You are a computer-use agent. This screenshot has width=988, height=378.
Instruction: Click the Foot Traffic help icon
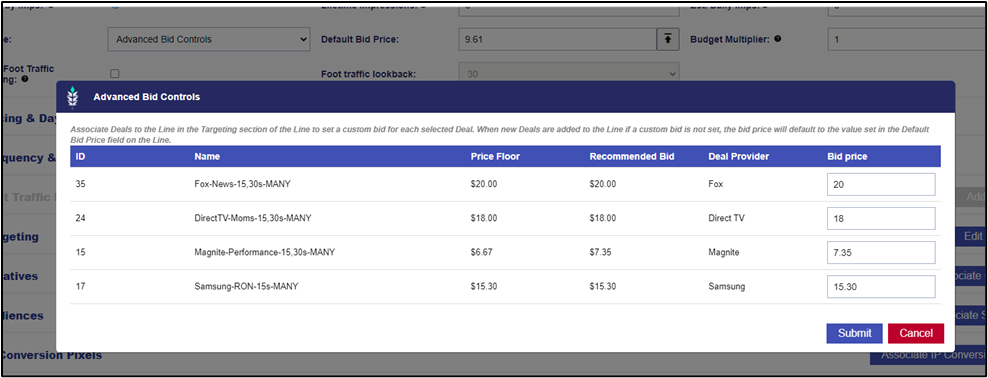point(25,79)
